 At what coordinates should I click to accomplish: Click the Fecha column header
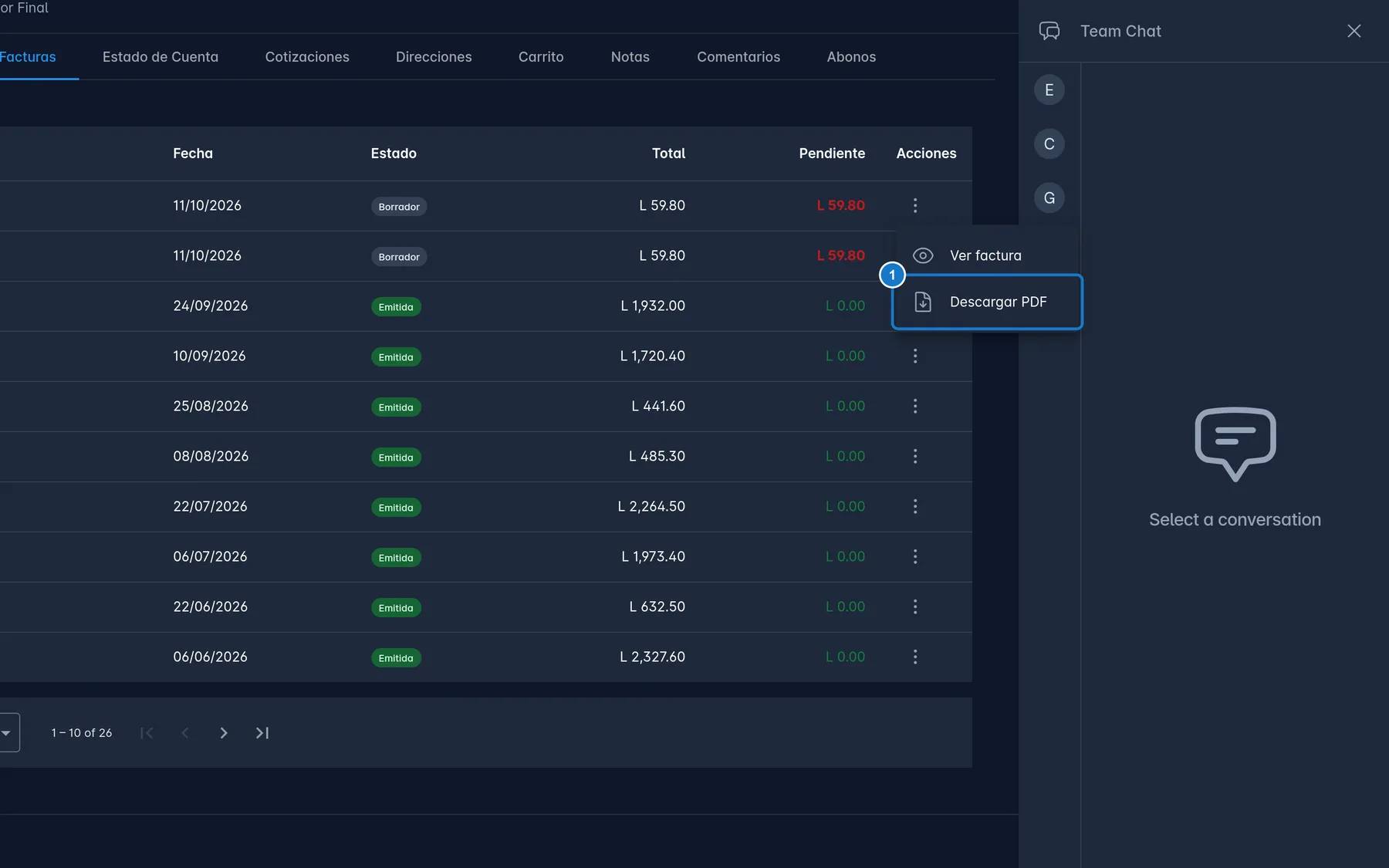pyautogui.click(x=193, y=154)
